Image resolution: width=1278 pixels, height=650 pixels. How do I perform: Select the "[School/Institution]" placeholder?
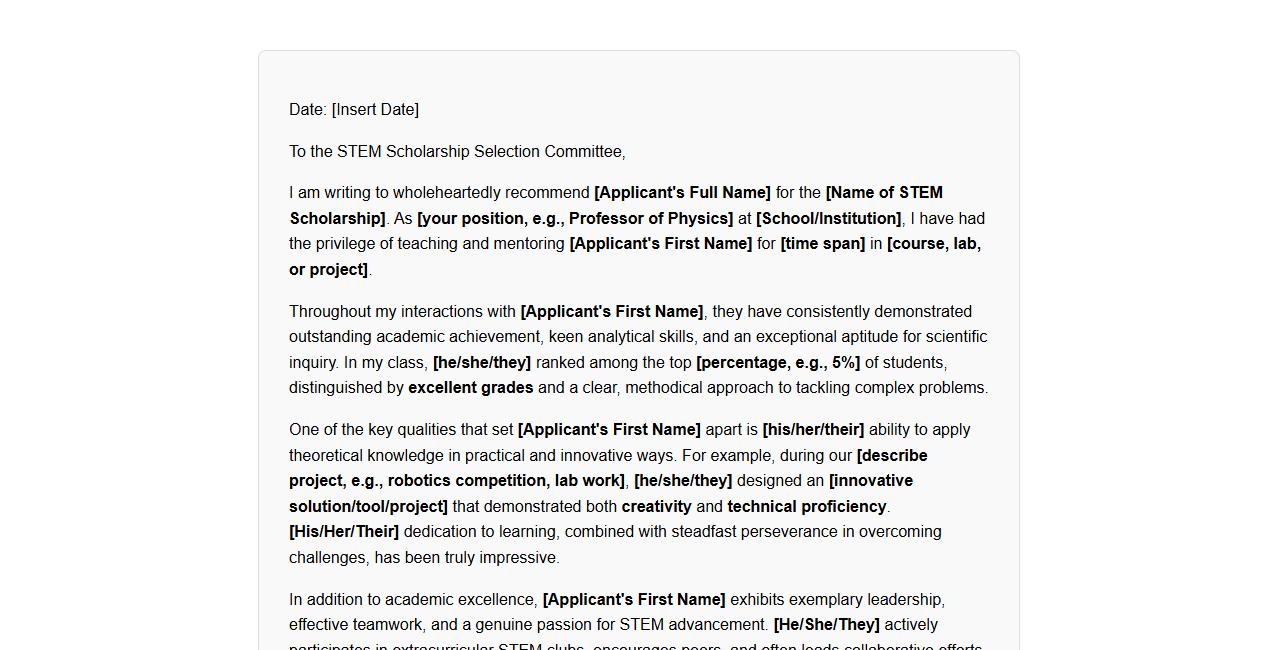click(x=828, y=219)
